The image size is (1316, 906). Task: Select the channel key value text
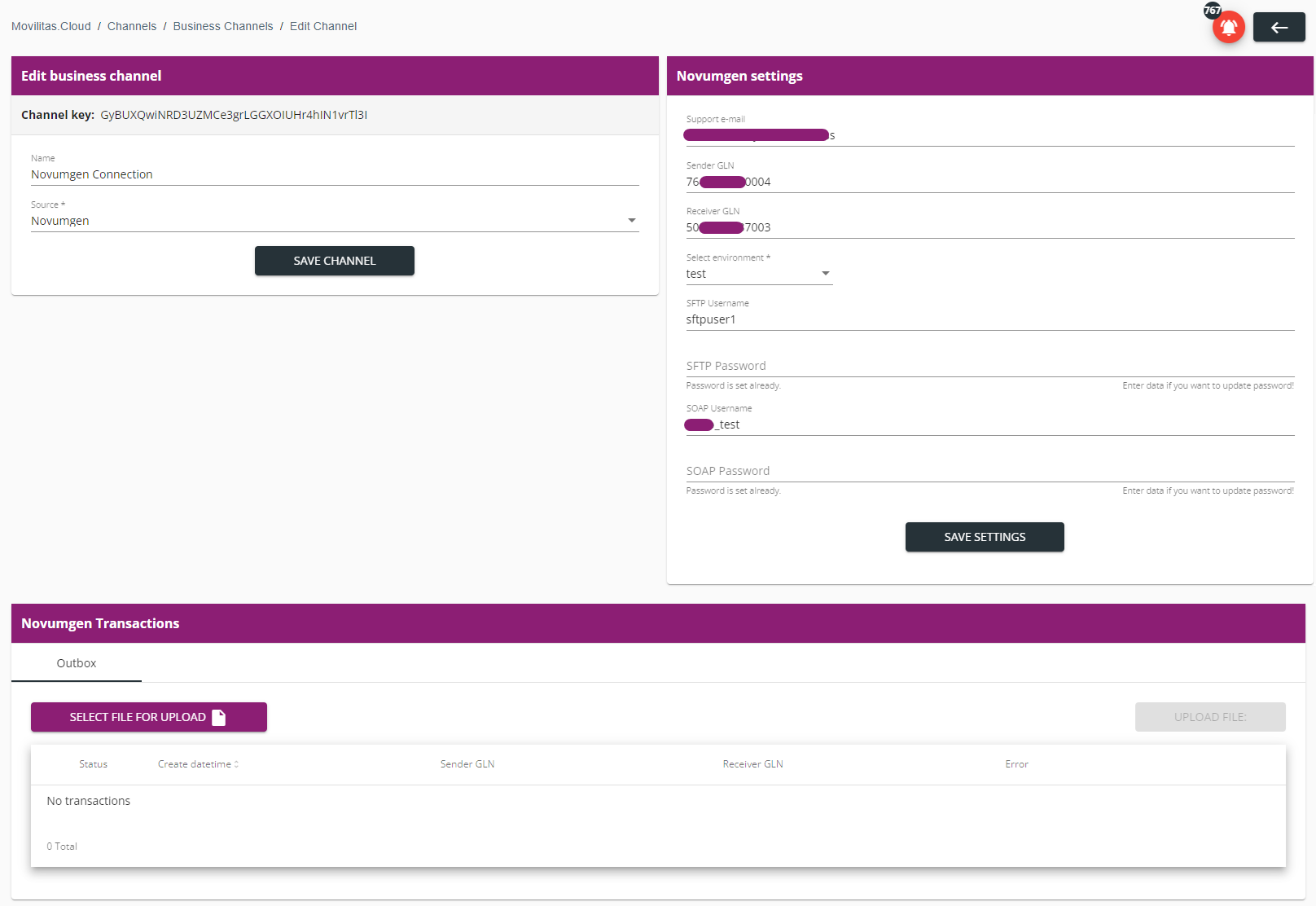[234, 115]
